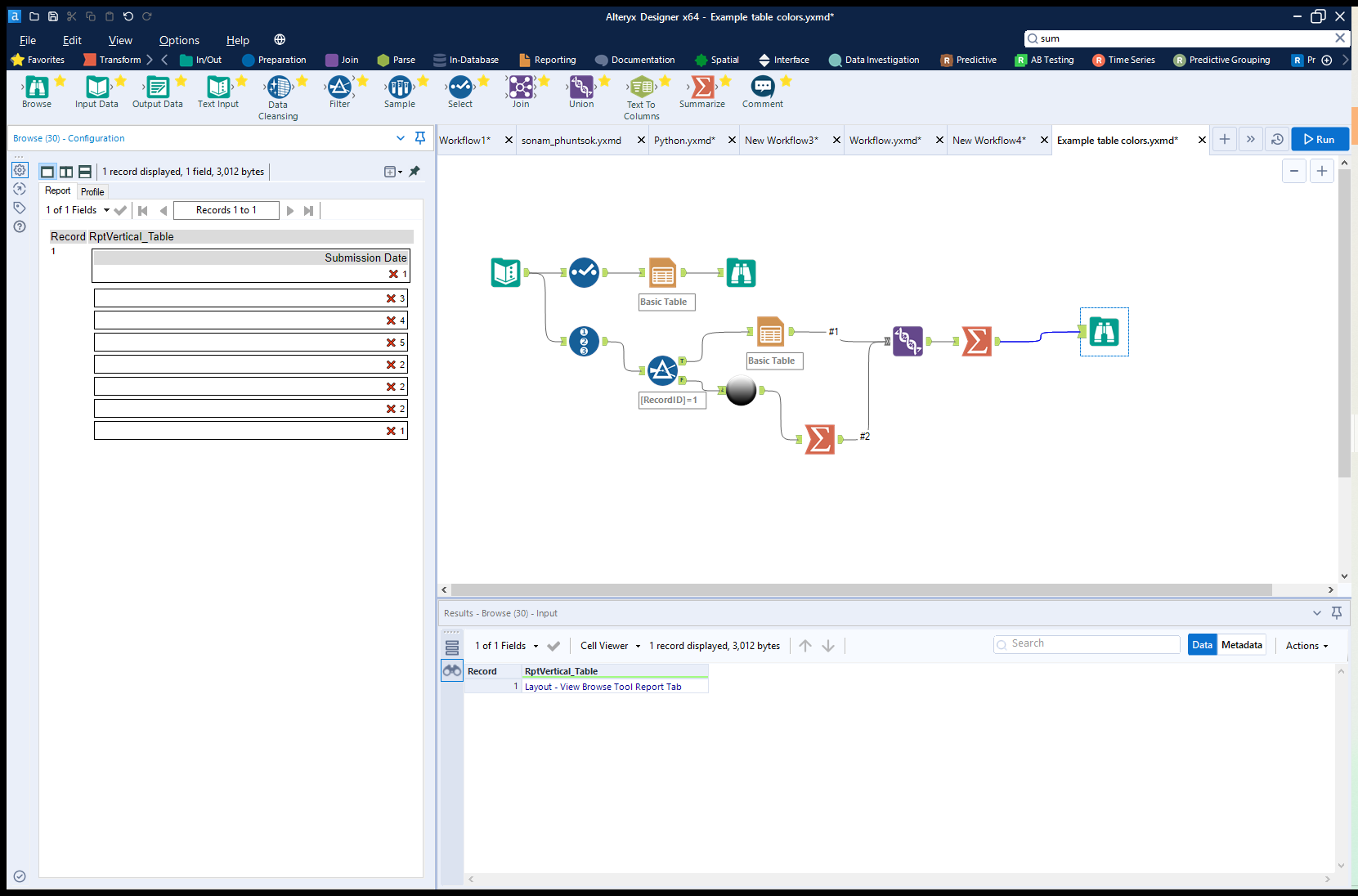
Task: Pin the Results panel
Action: [1338, 612]
